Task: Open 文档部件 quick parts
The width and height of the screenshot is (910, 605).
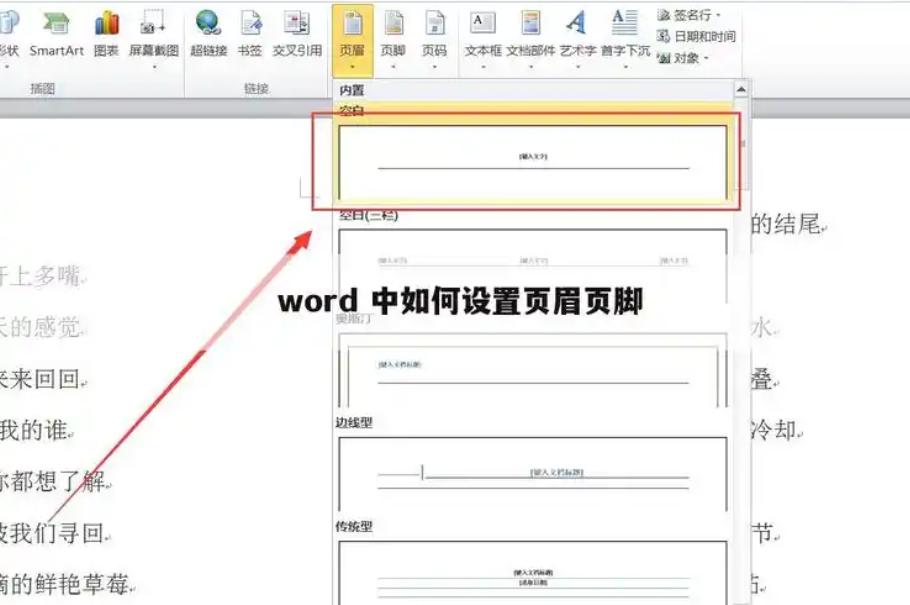Action: (x=530, y=39)
